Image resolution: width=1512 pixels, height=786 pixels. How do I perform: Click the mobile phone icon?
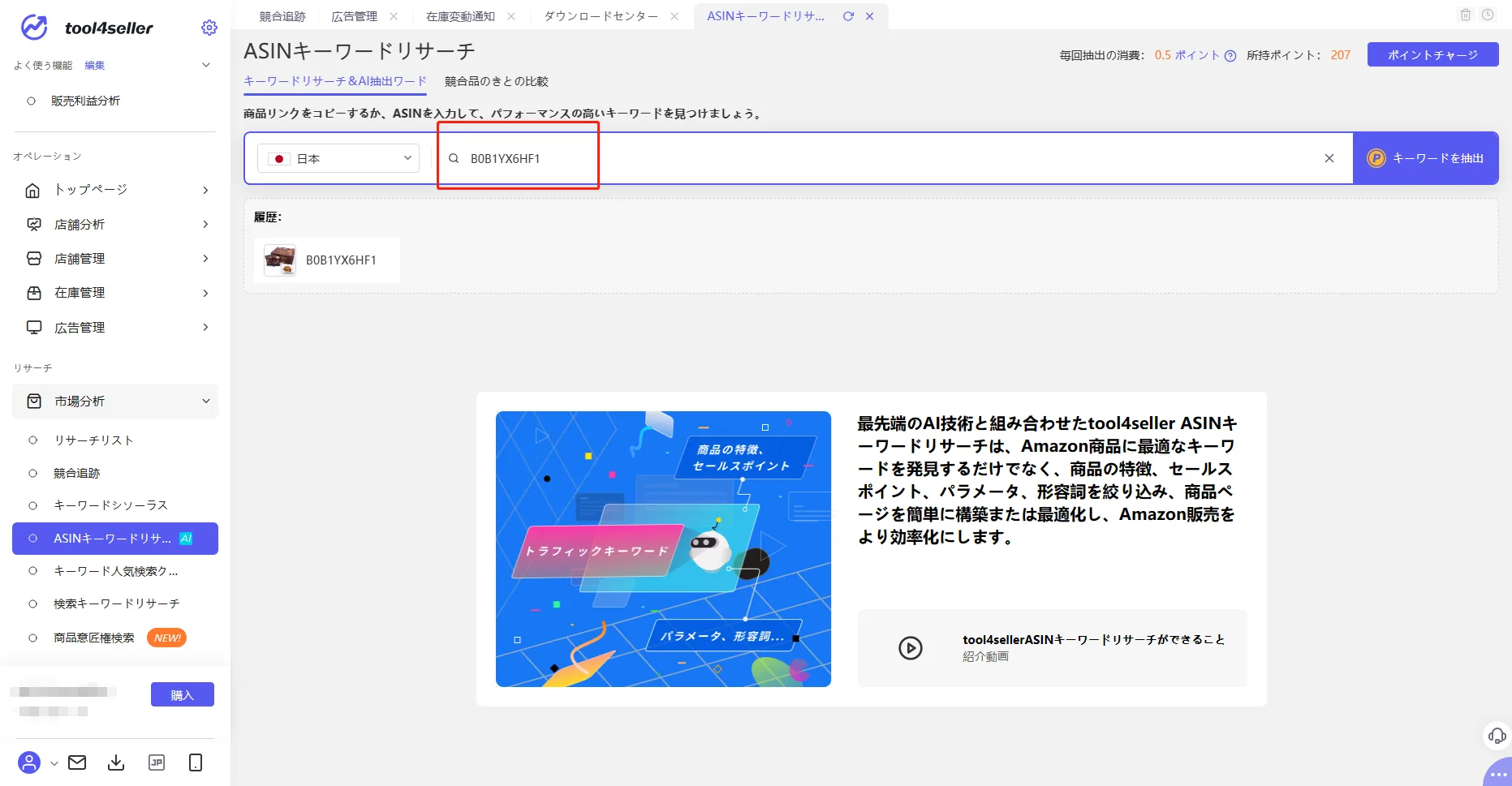(196, 762)
